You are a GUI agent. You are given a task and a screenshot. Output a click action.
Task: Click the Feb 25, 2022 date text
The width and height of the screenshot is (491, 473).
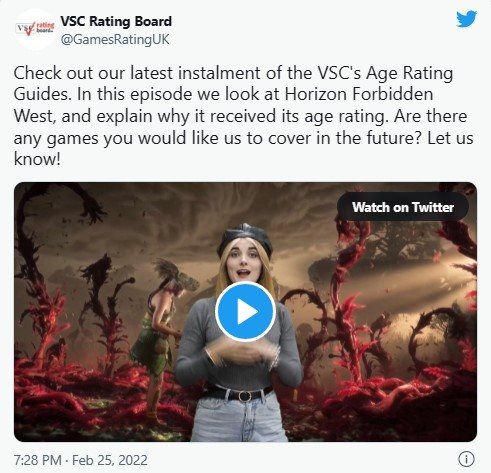tap(110, 460)
